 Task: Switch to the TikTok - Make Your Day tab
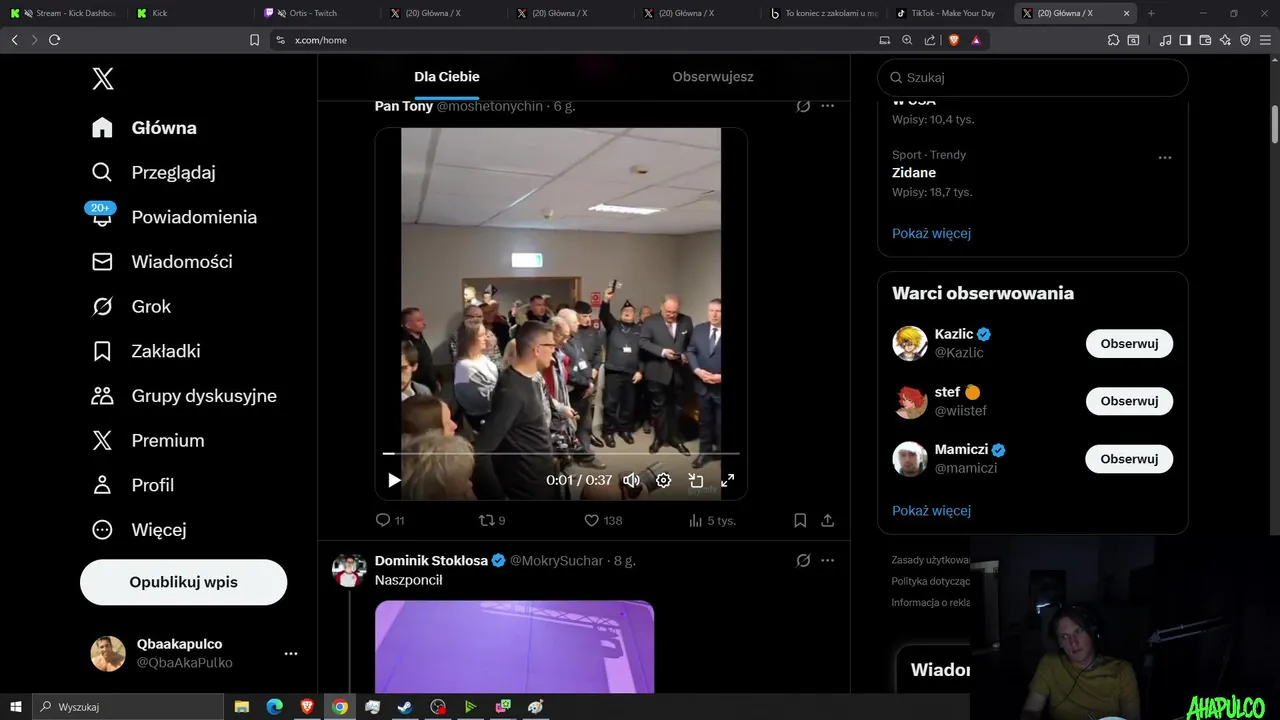click(x=947, y=13)
